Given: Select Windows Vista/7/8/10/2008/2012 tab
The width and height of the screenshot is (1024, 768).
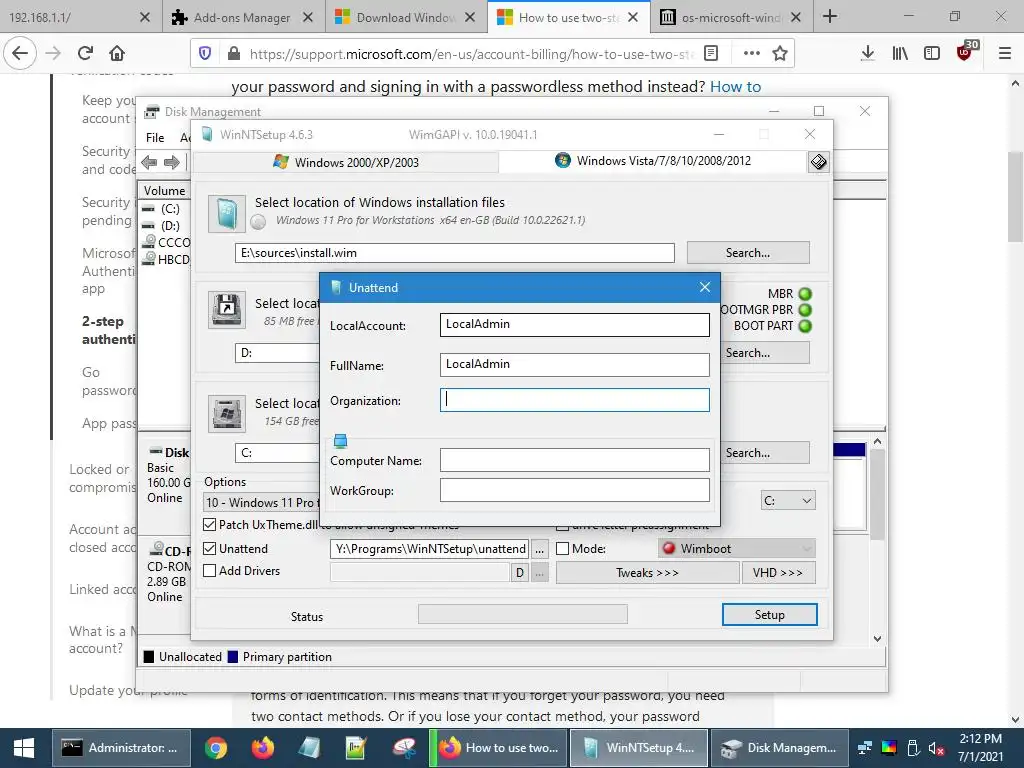Looking at the screenshot, I should point(653,161).
